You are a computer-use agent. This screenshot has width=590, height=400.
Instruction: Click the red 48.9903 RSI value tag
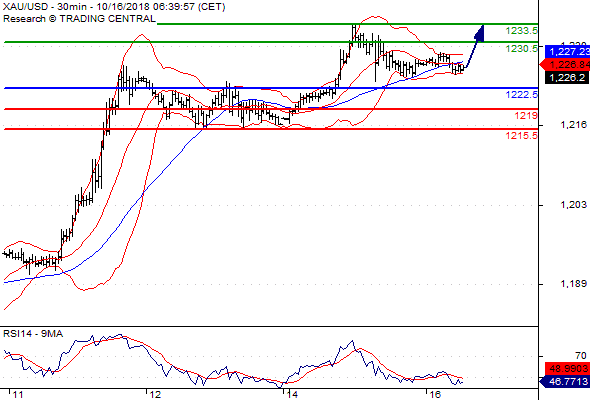(567, 368)
